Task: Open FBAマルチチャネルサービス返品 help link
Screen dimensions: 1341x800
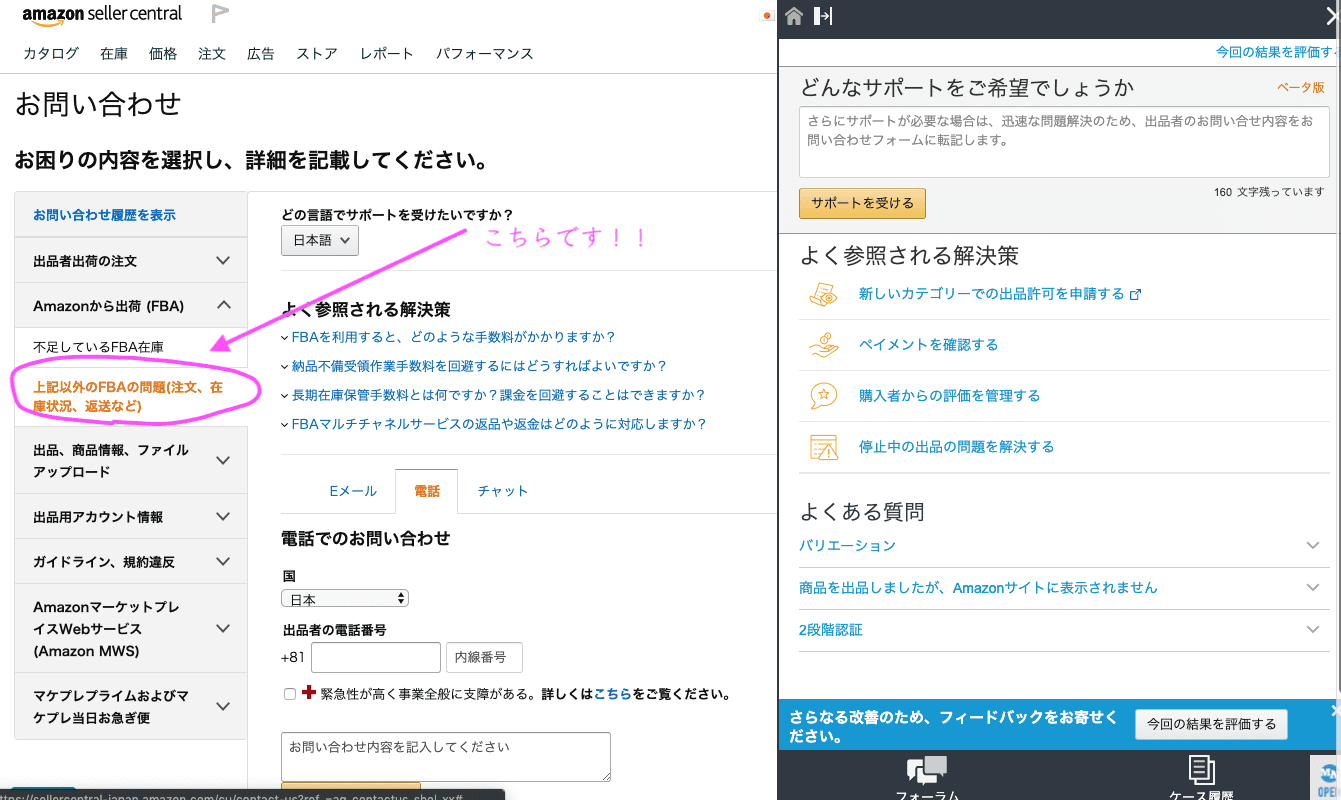Action: click(x=498, y=424)
